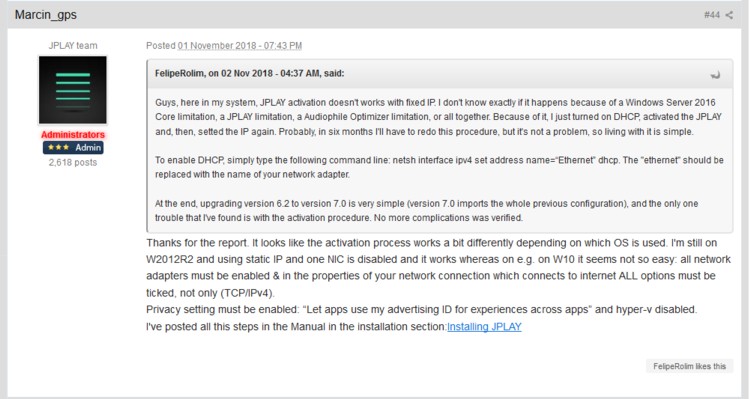Viewport: 750px width, 399px height.
Task: Click the first quoted paragraph about fixed IP
Action: point(438,117)
